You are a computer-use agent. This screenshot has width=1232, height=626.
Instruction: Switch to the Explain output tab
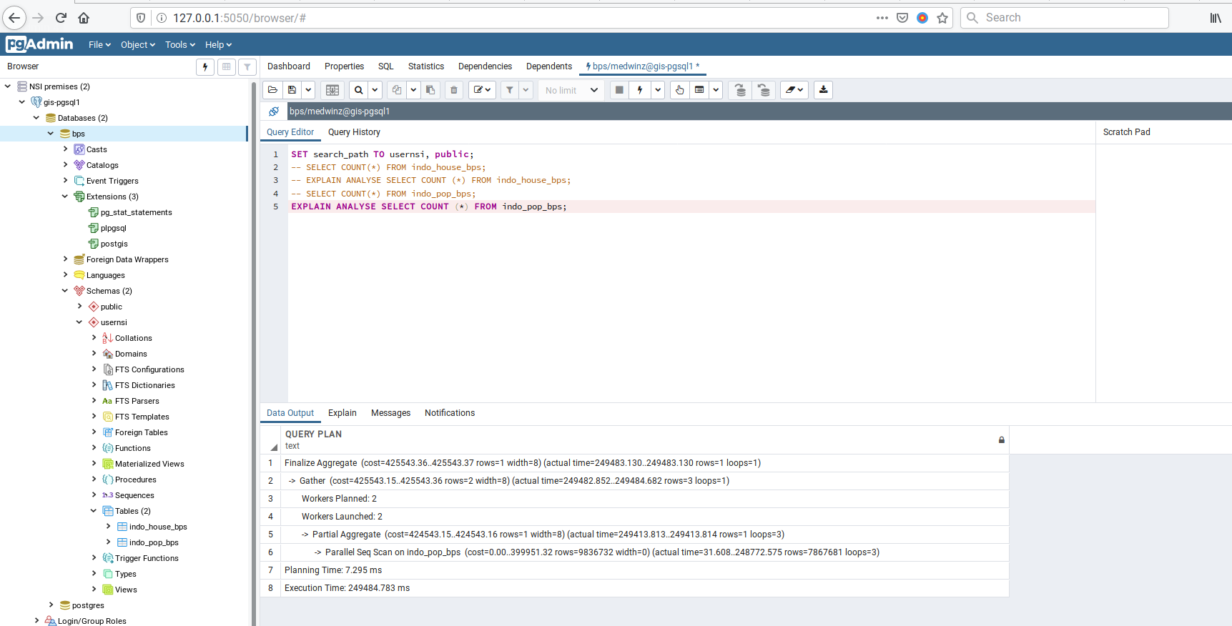click(342, 412)
